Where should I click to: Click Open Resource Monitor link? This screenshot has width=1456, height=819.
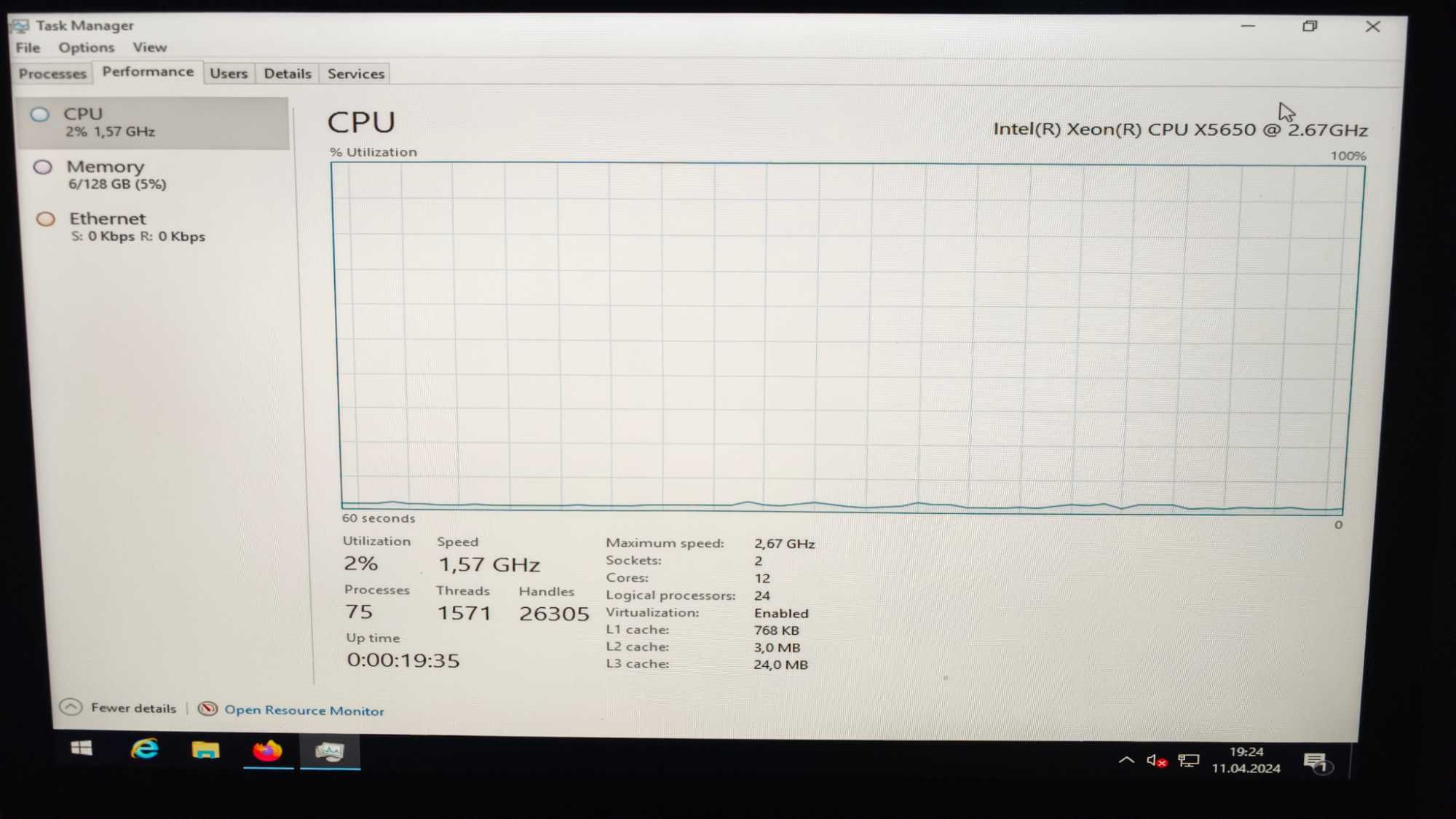[x=304, y=710]
